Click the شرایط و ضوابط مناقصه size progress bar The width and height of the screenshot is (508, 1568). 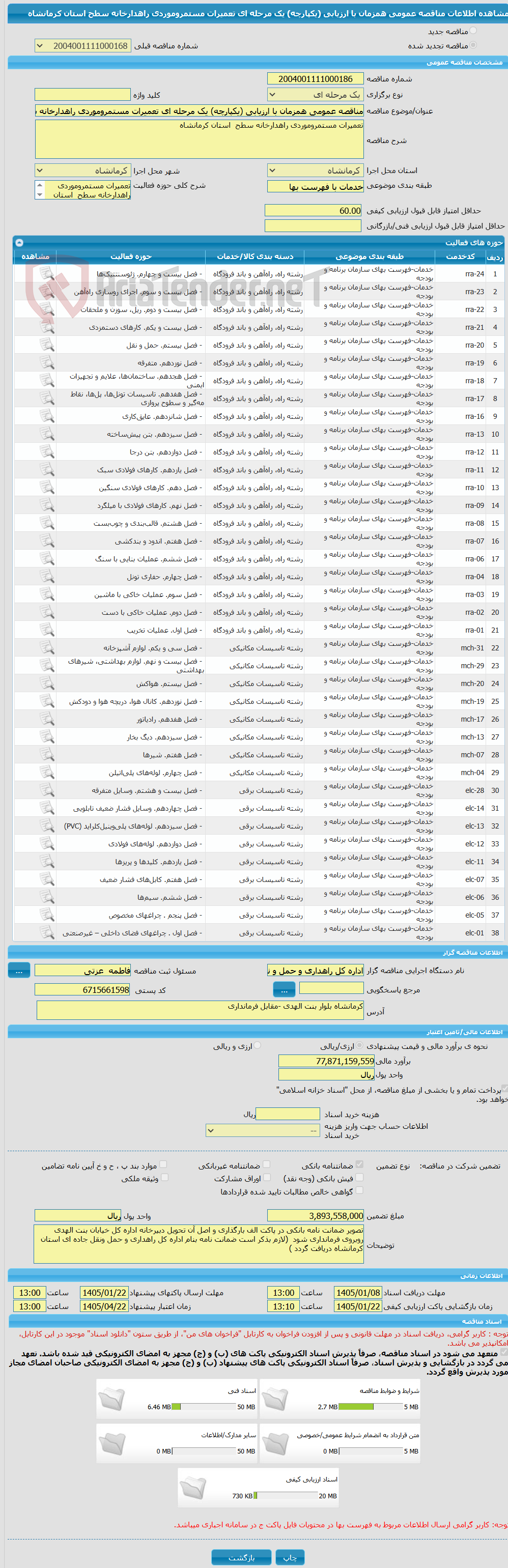pos(371,1407)
